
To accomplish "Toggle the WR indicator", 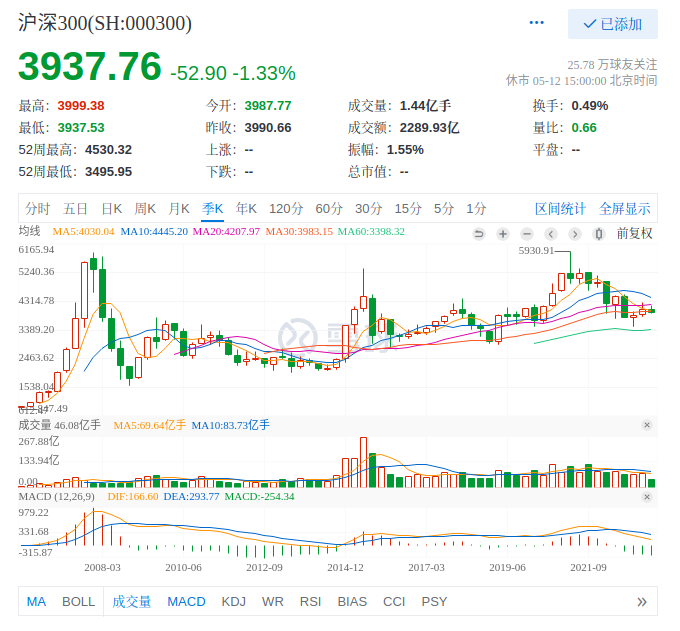I will [x=273, y=602].
